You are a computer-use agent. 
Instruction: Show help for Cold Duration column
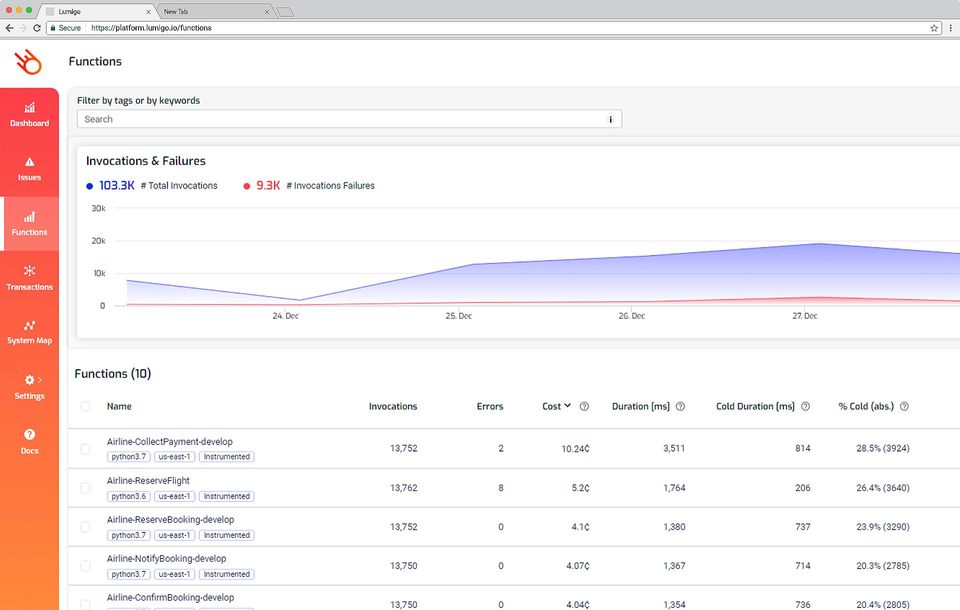(805, 406)
